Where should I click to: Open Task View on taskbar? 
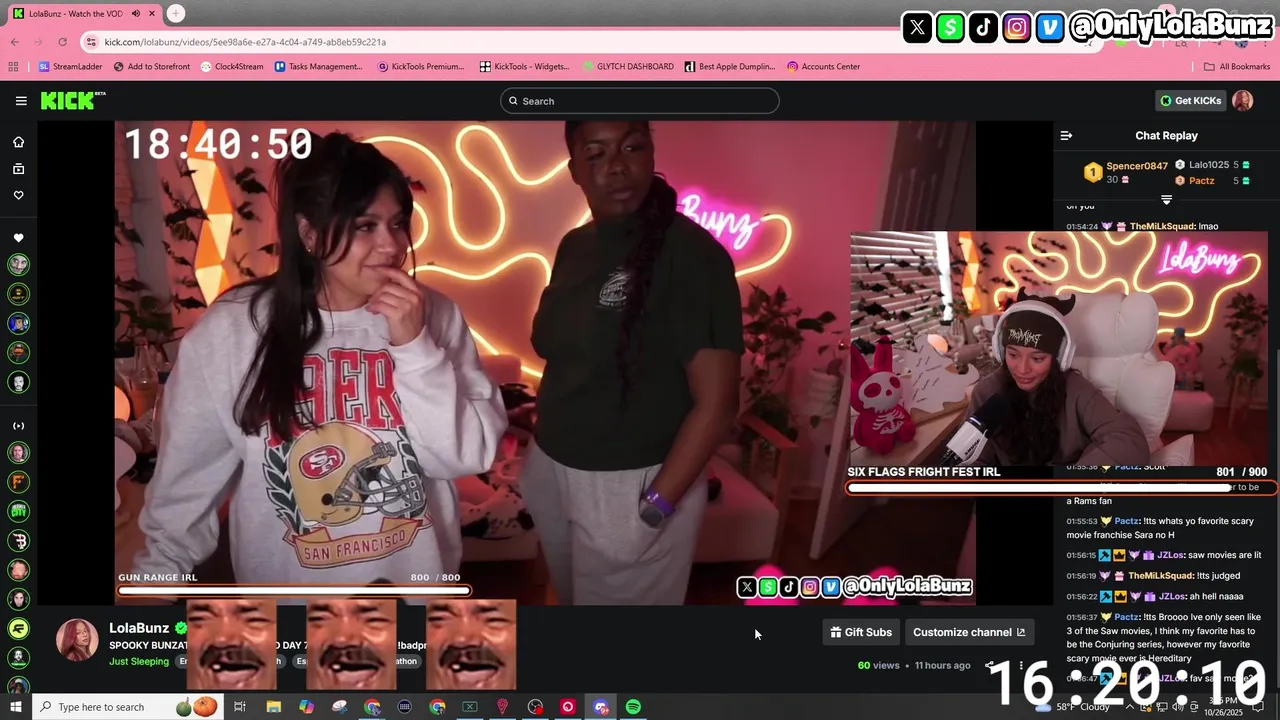240,707
